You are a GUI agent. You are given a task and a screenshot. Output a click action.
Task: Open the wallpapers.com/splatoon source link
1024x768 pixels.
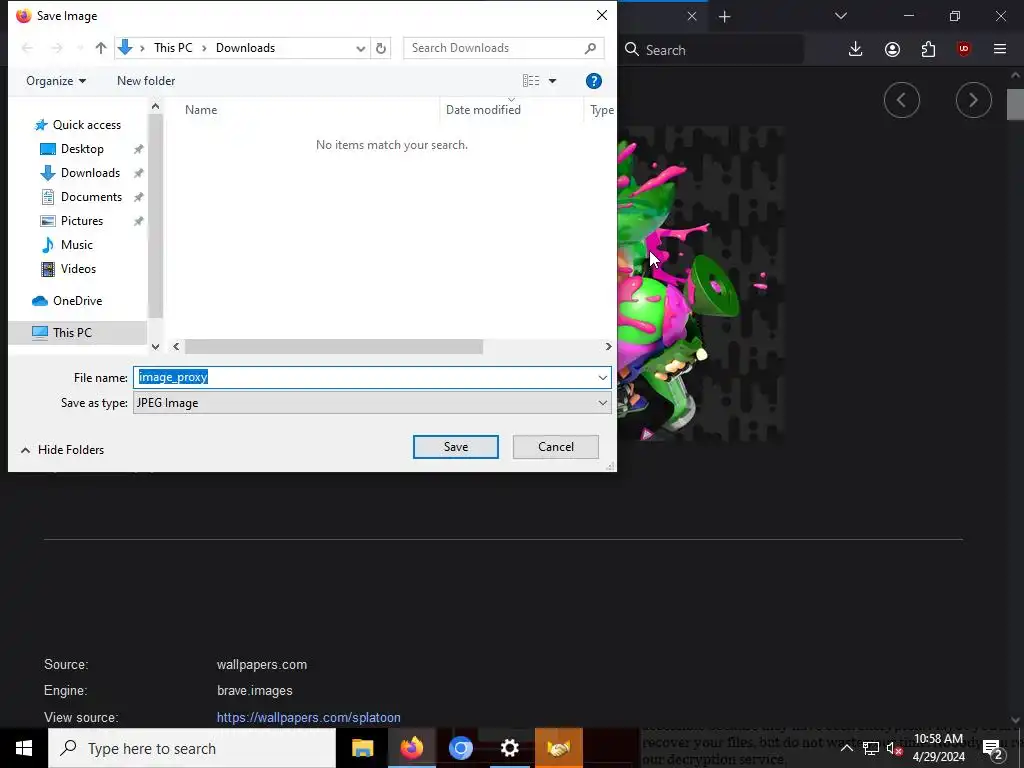point(308,717)
